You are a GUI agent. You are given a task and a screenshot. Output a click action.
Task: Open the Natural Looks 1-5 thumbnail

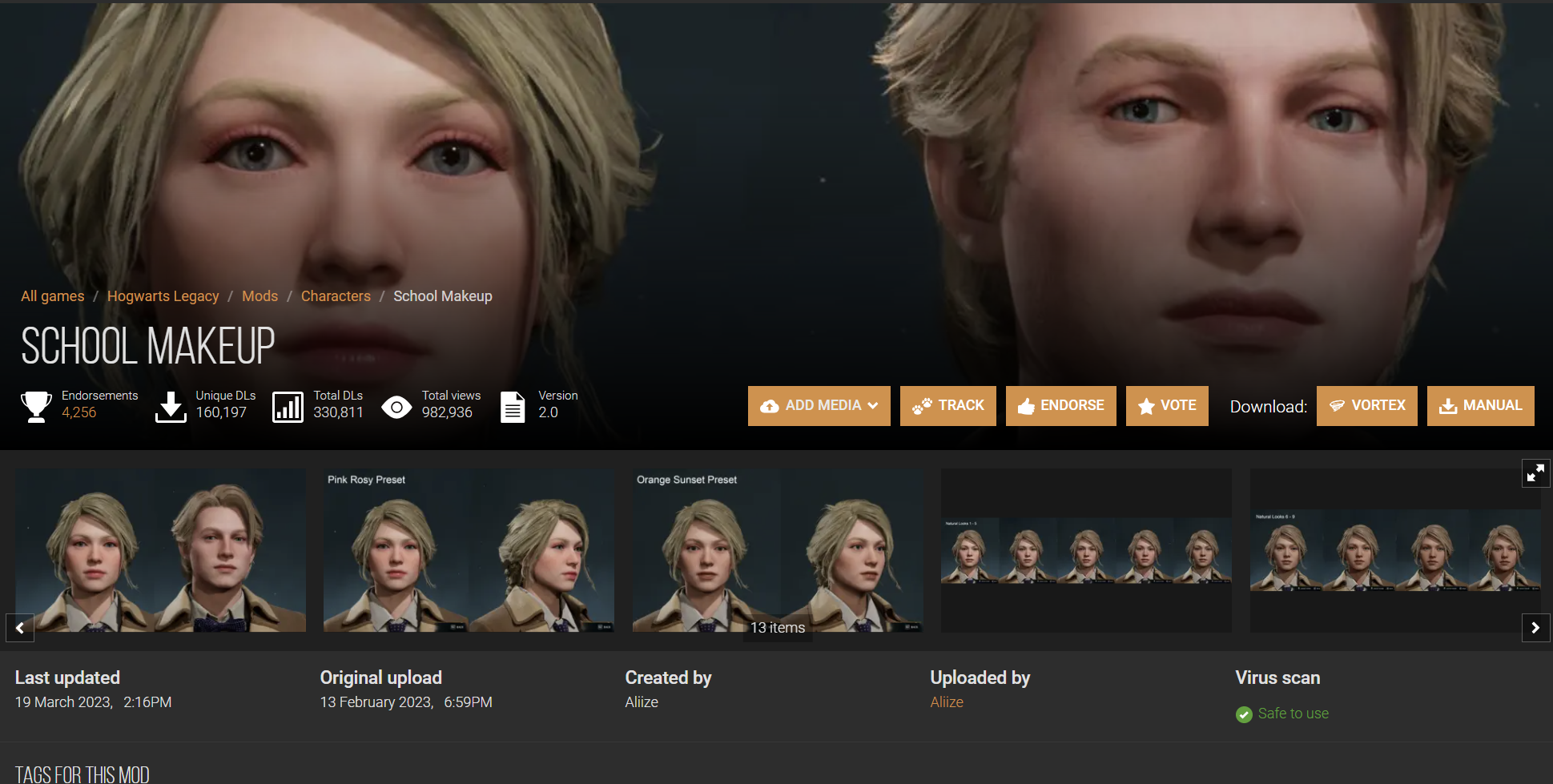pos(1086,550)
